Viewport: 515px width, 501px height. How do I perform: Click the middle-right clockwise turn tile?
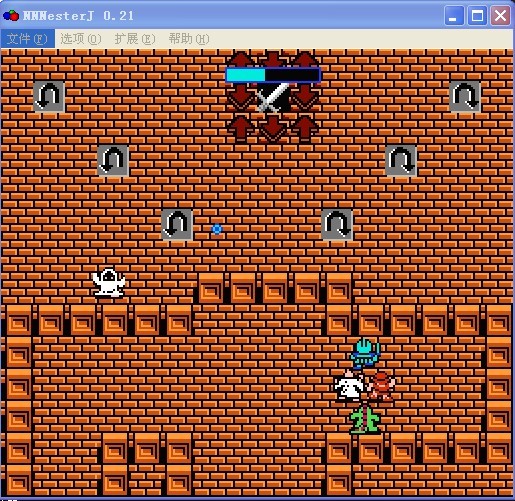pyautogui.click(x=401, y=160)
